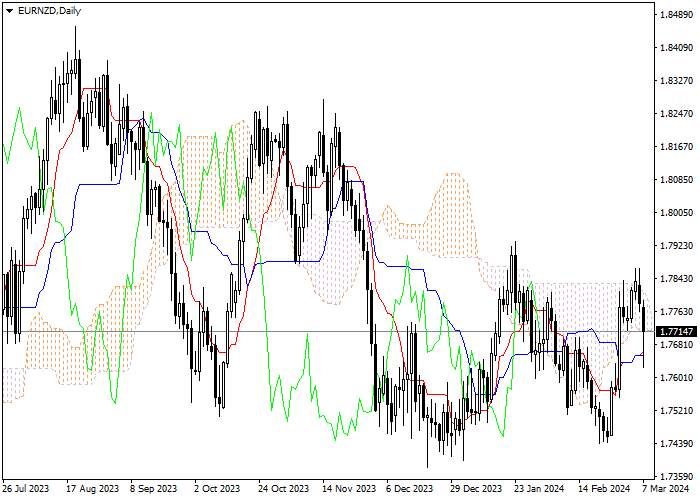Select the 1.74390 price axis label
This screenshot has width=700, height=500.
click(676, 443)
